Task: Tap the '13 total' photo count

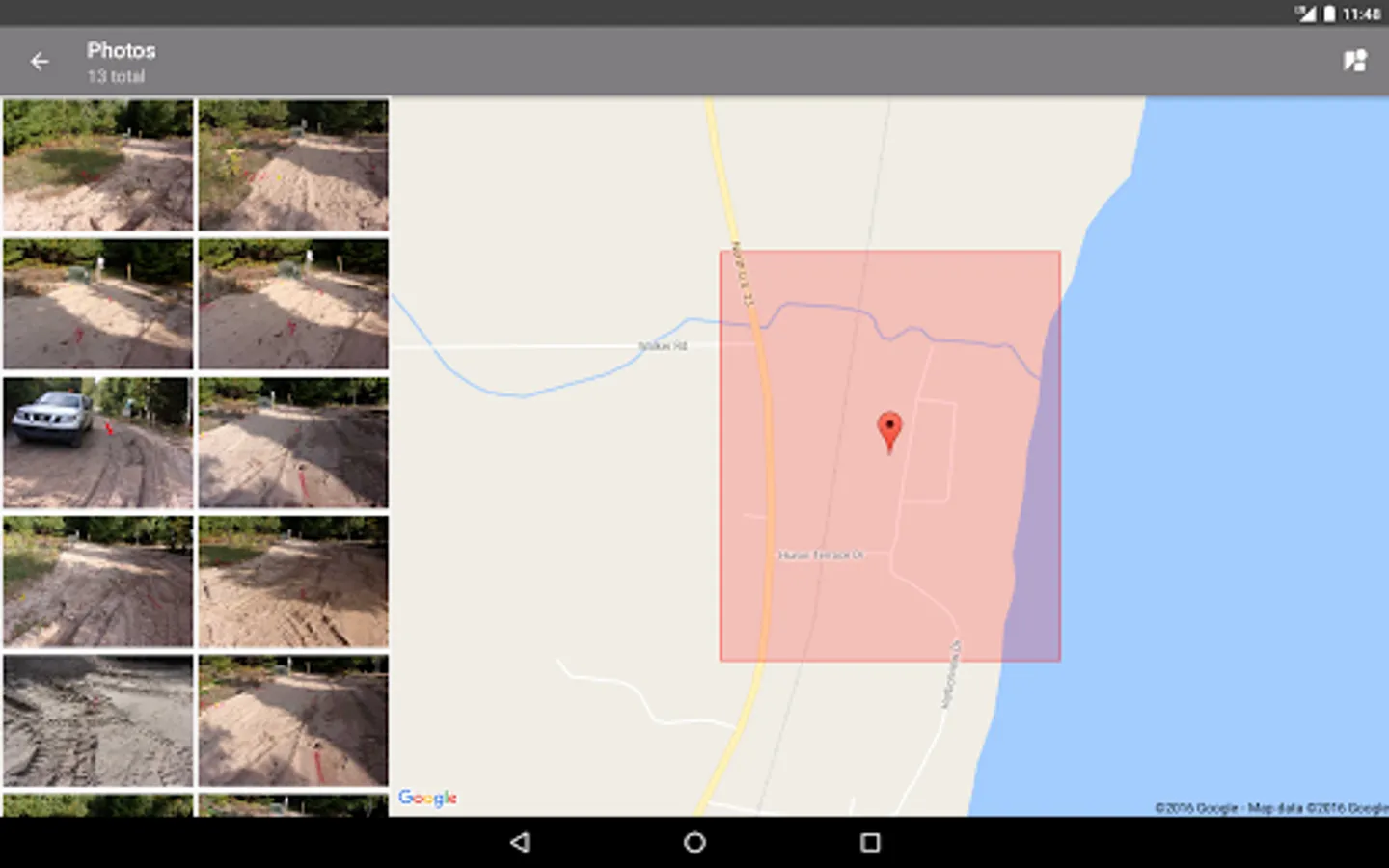Action: click(x=116, y=76)
